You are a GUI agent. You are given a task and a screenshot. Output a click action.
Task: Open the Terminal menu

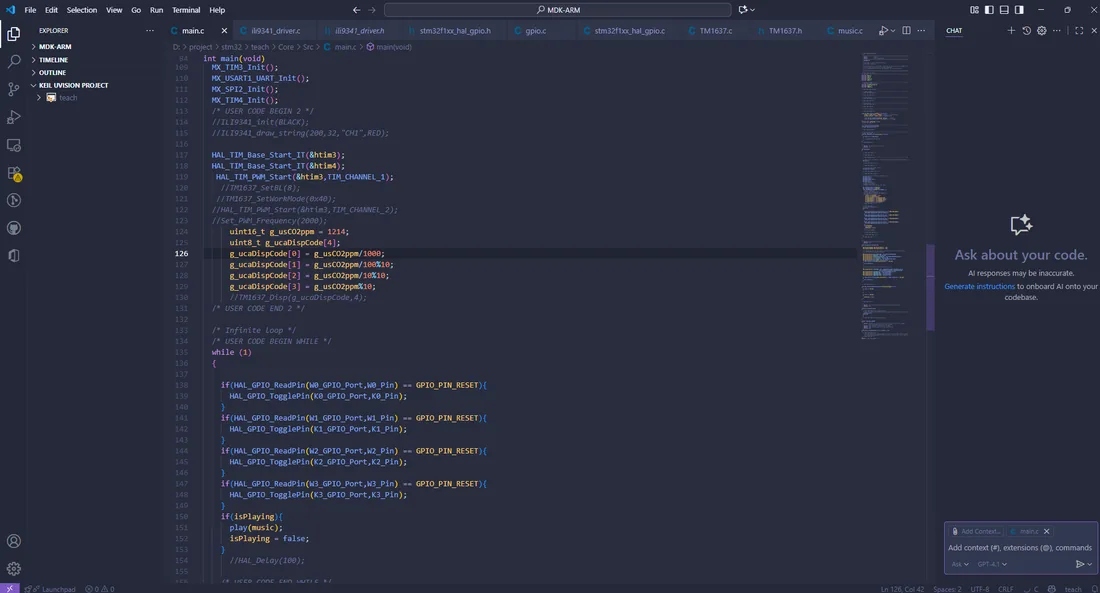[x=186, y=10]
